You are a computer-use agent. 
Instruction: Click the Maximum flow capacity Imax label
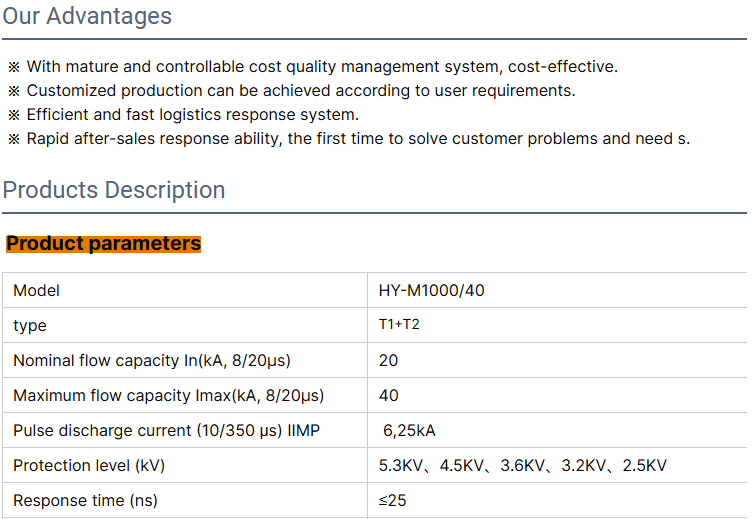[168, 396]
